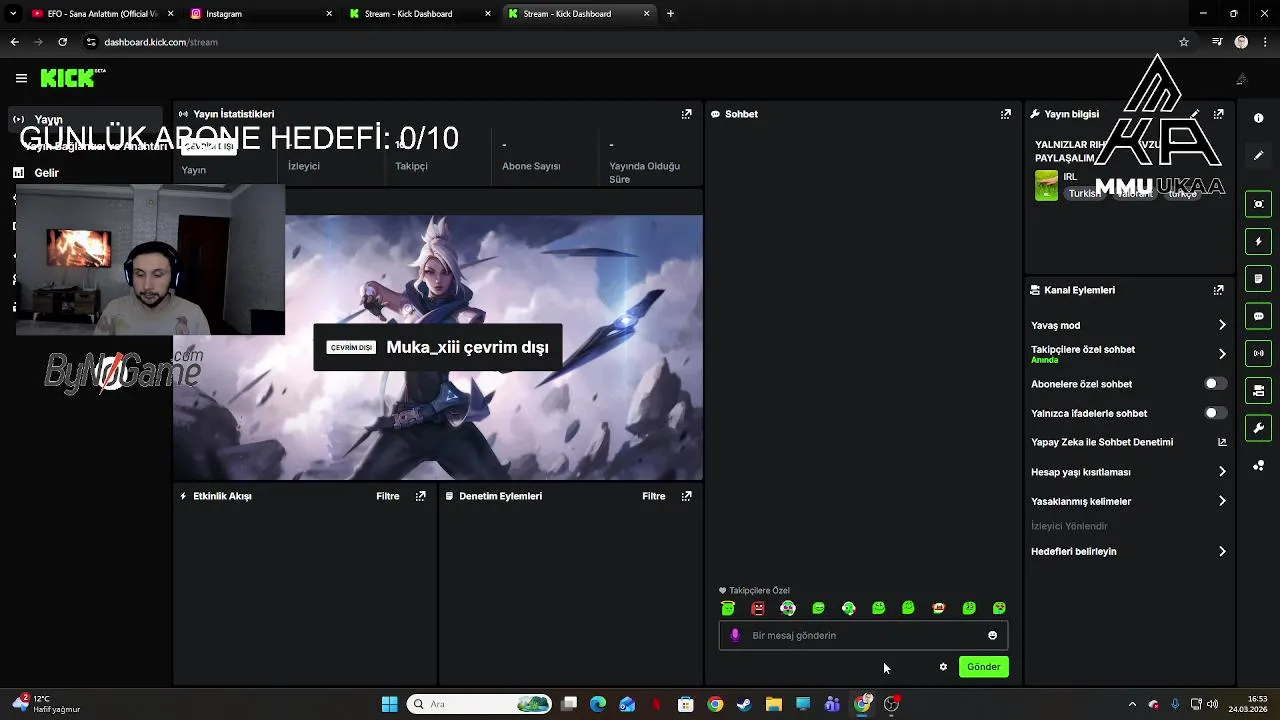Image resolution: width=1280 pixels, height=720 pixels.
Task: Click the pencil edit icon in right sidebar
Action: pyautogui.click(x=1258, y=155)
